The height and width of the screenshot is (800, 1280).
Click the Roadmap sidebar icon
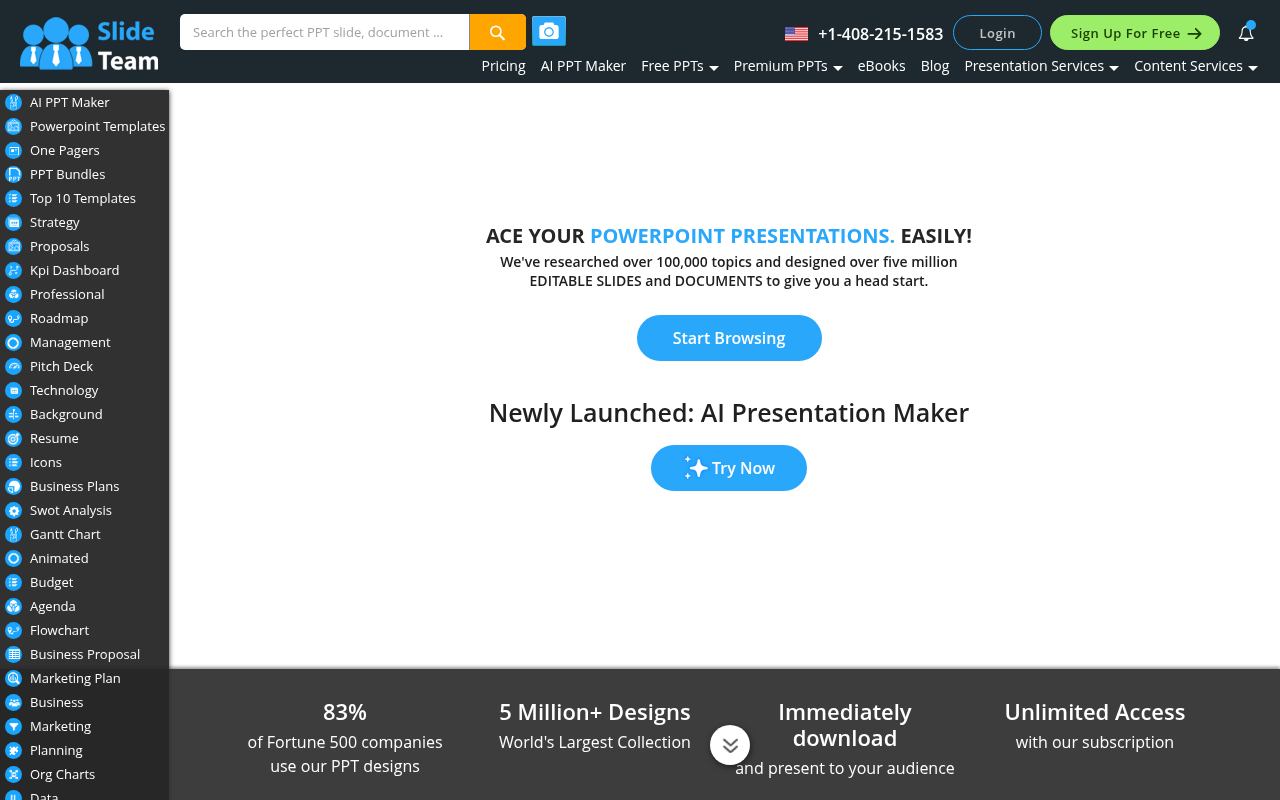pyautogui.click(x=13, y=318)
